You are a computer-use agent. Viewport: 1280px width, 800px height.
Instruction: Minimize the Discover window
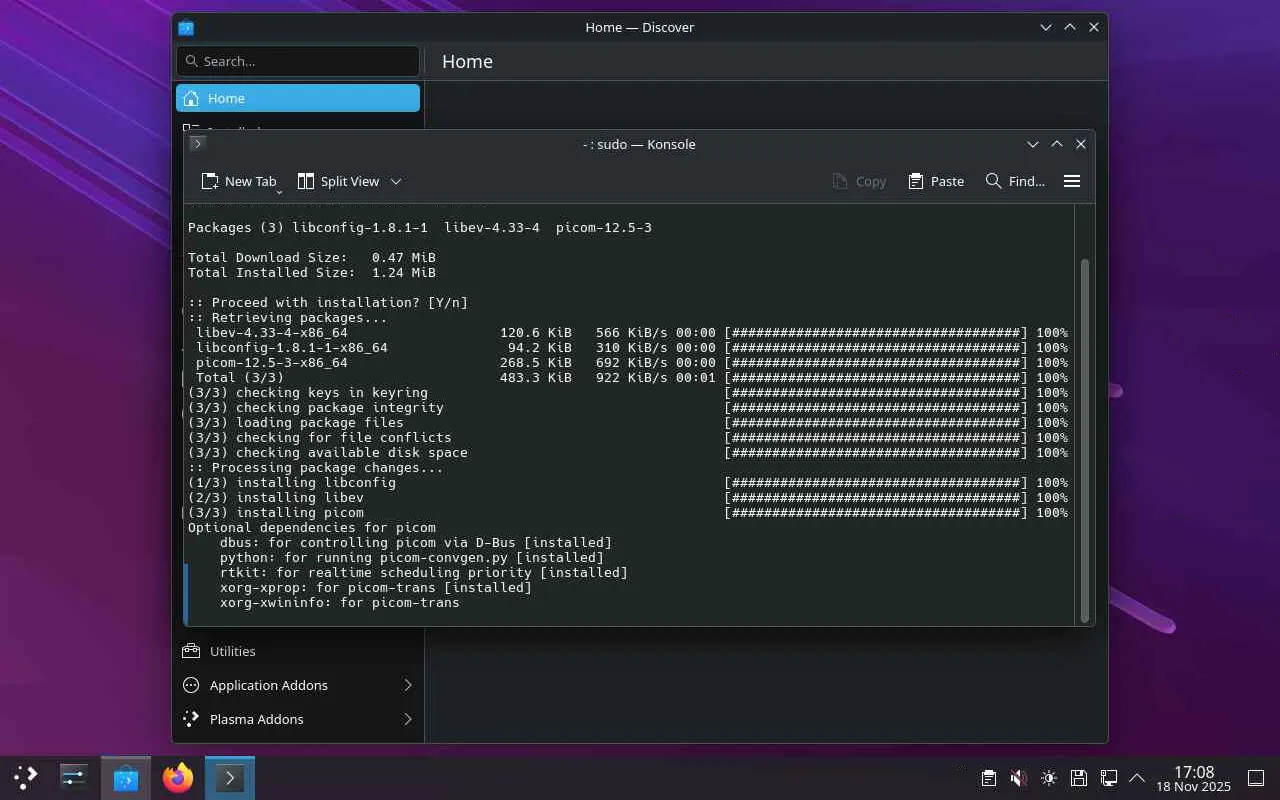pyautogui.click(x=1046, y=27)
